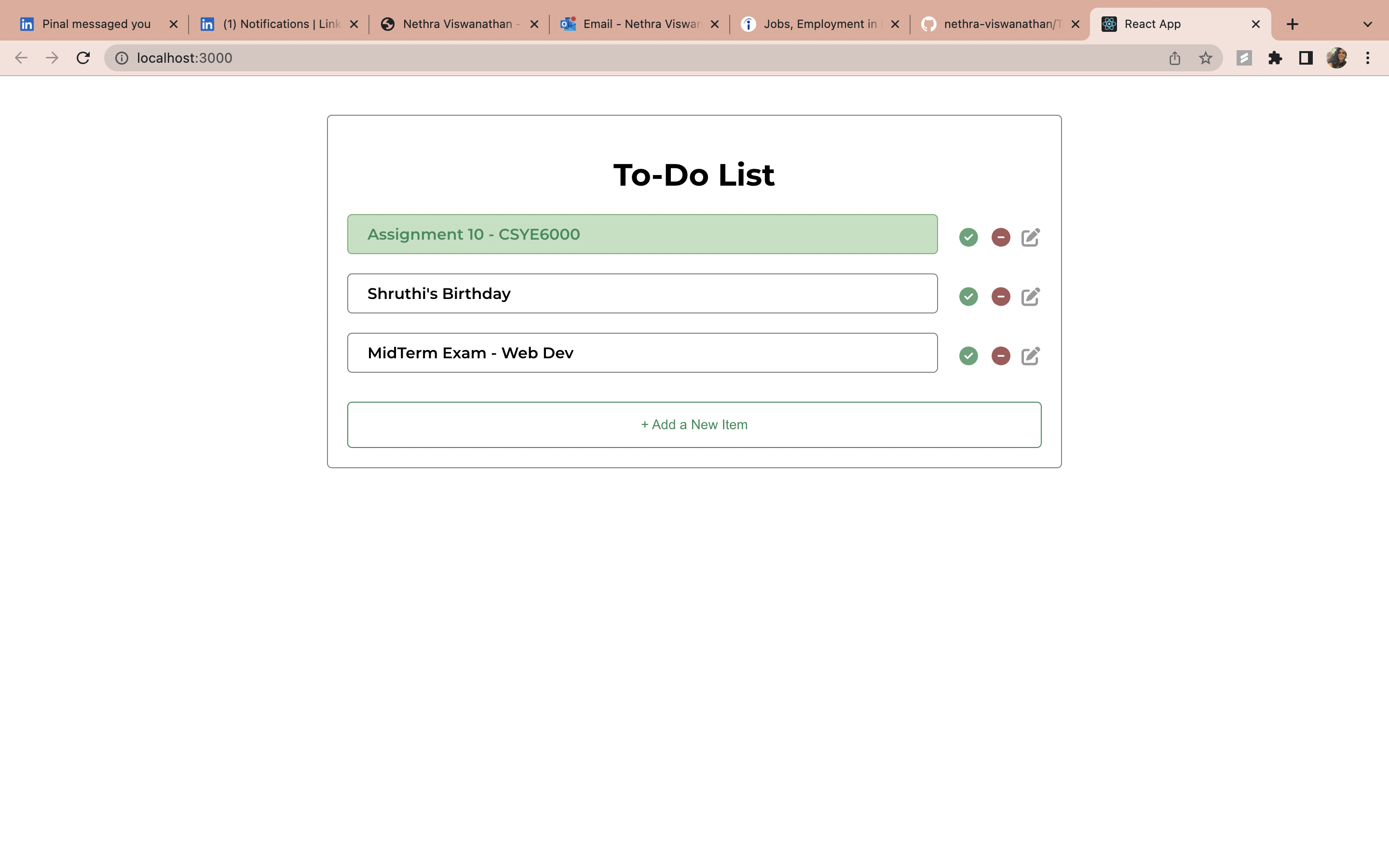The width and height of the screenshot is (1389, 868).
Task: Mark Assignment 10 - CSYE6000 as complete
Action: click(968, 237)
